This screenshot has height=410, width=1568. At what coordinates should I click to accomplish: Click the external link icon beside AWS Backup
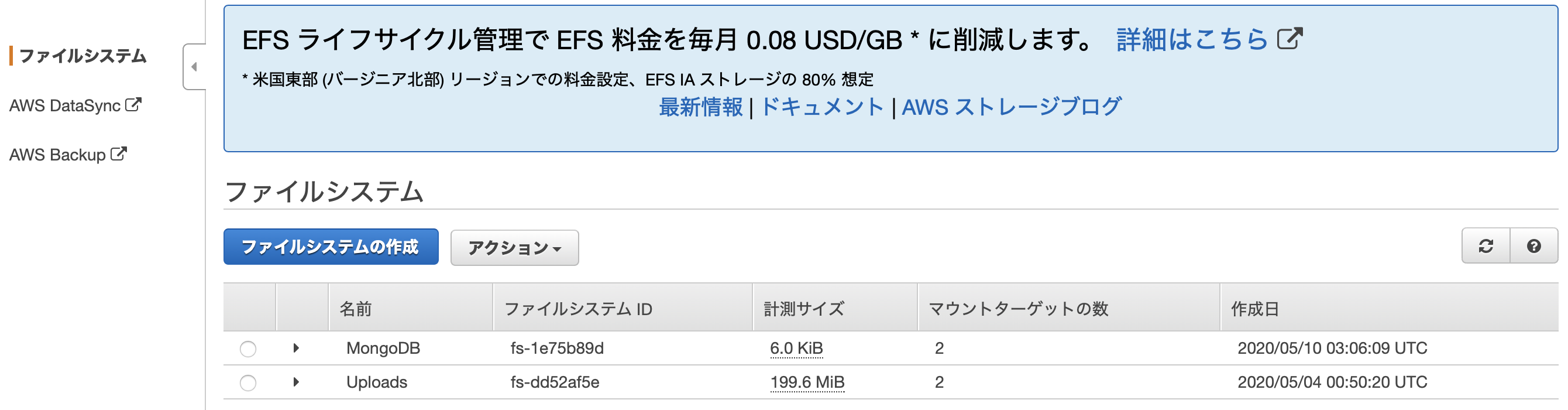pos(119,152)
